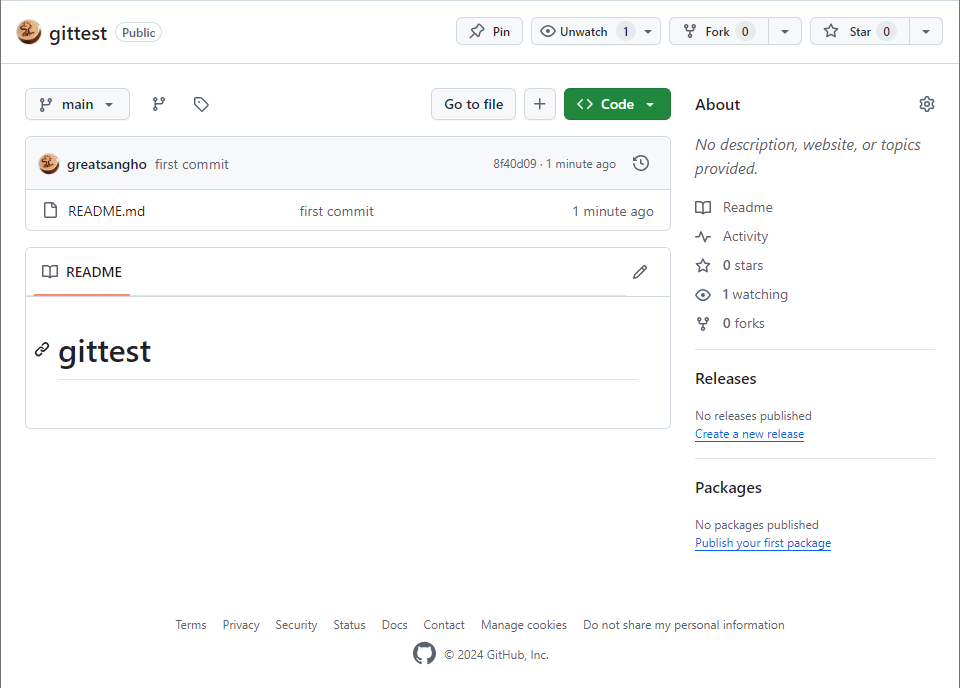960x688 pixels.
Task: Click '1 minute ago' in README.md row
Action: 613,211
